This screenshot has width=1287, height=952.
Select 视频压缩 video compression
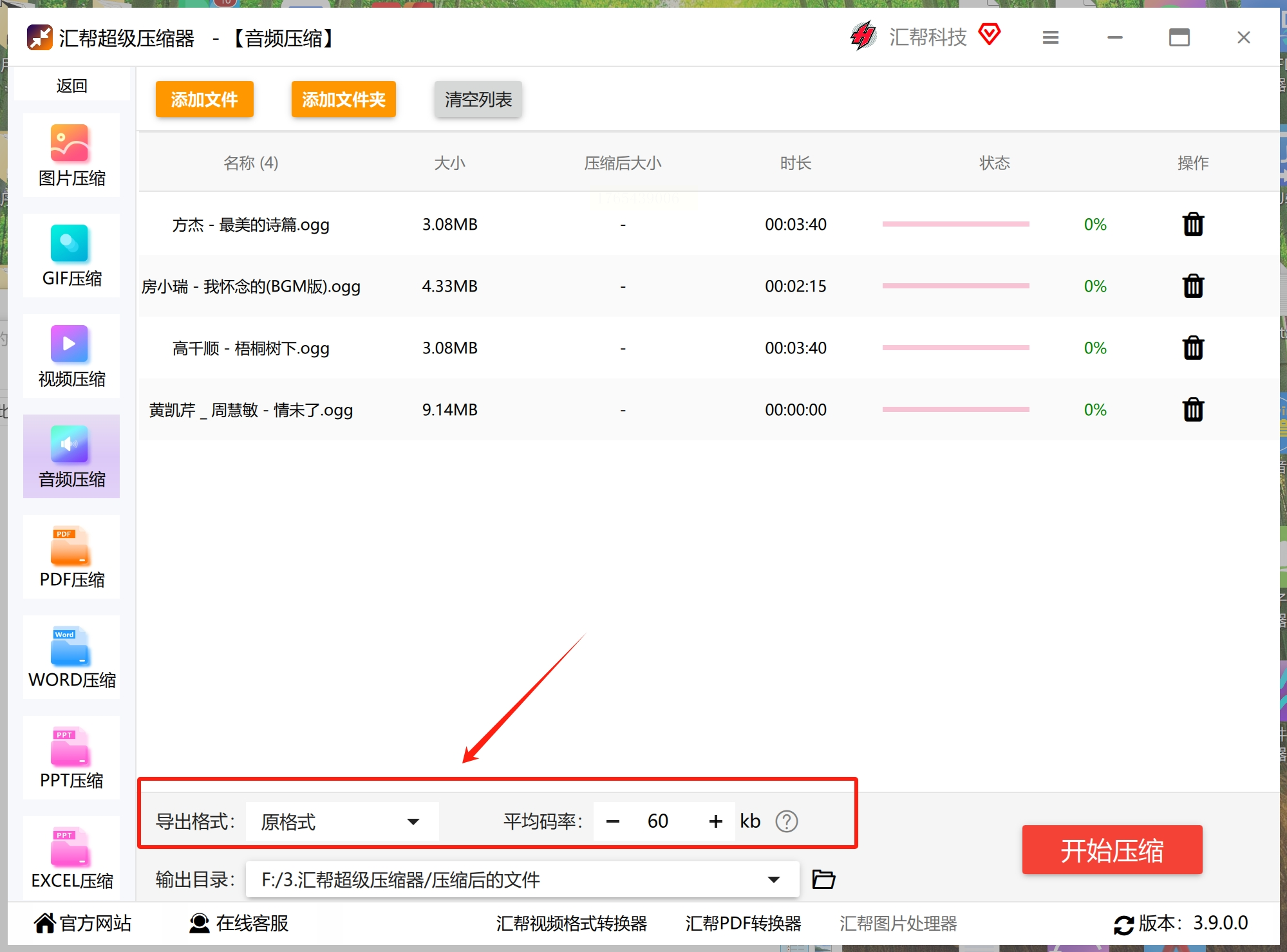tap(71, 356)
